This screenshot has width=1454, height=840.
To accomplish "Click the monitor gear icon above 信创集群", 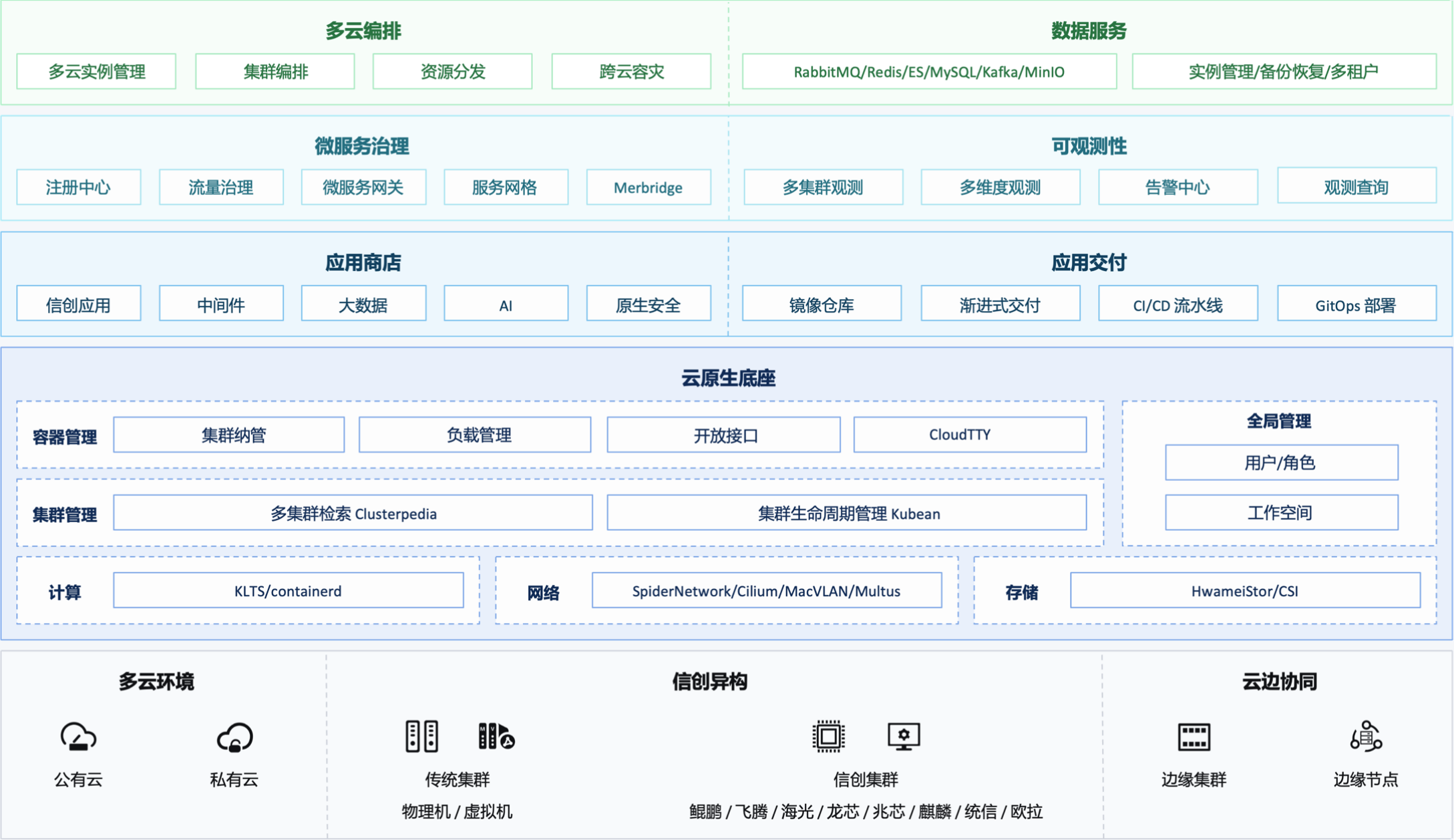I will (x=904, y=737).
